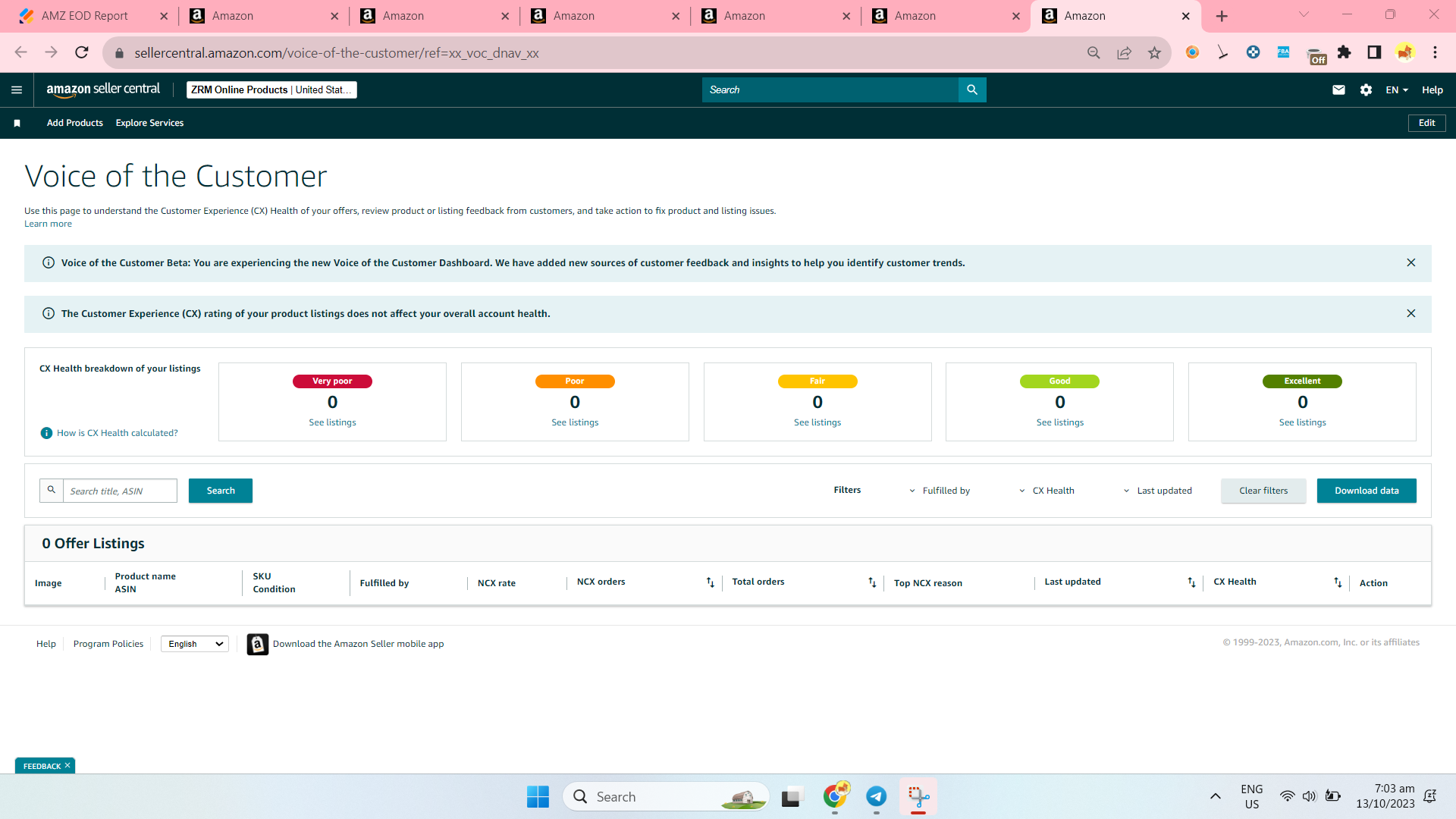Click the orange Poor badge
This screenshot has width=1456, height=819.
point(575,381)
